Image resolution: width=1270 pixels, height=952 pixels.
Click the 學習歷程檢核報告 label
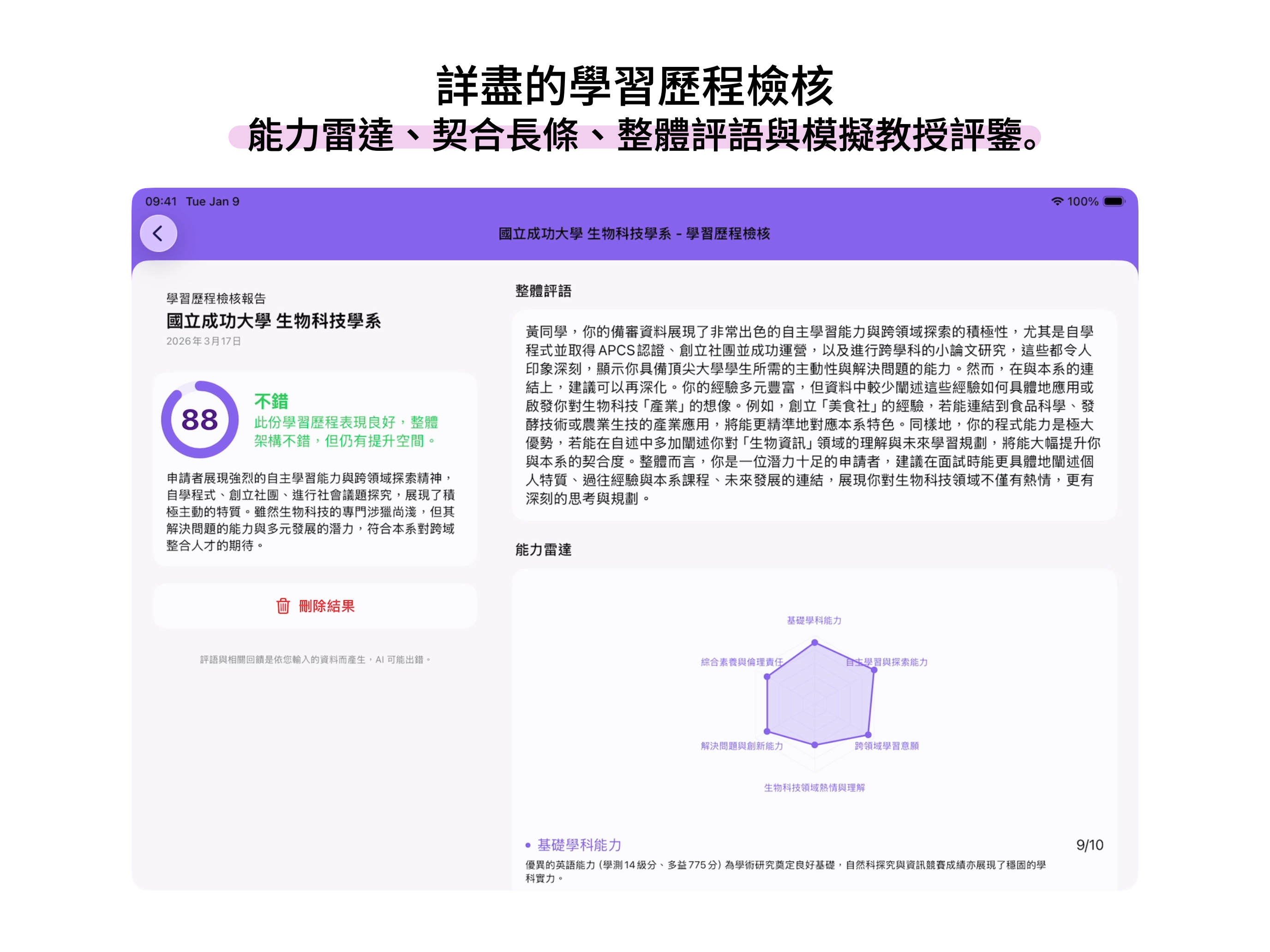[216, 298]
